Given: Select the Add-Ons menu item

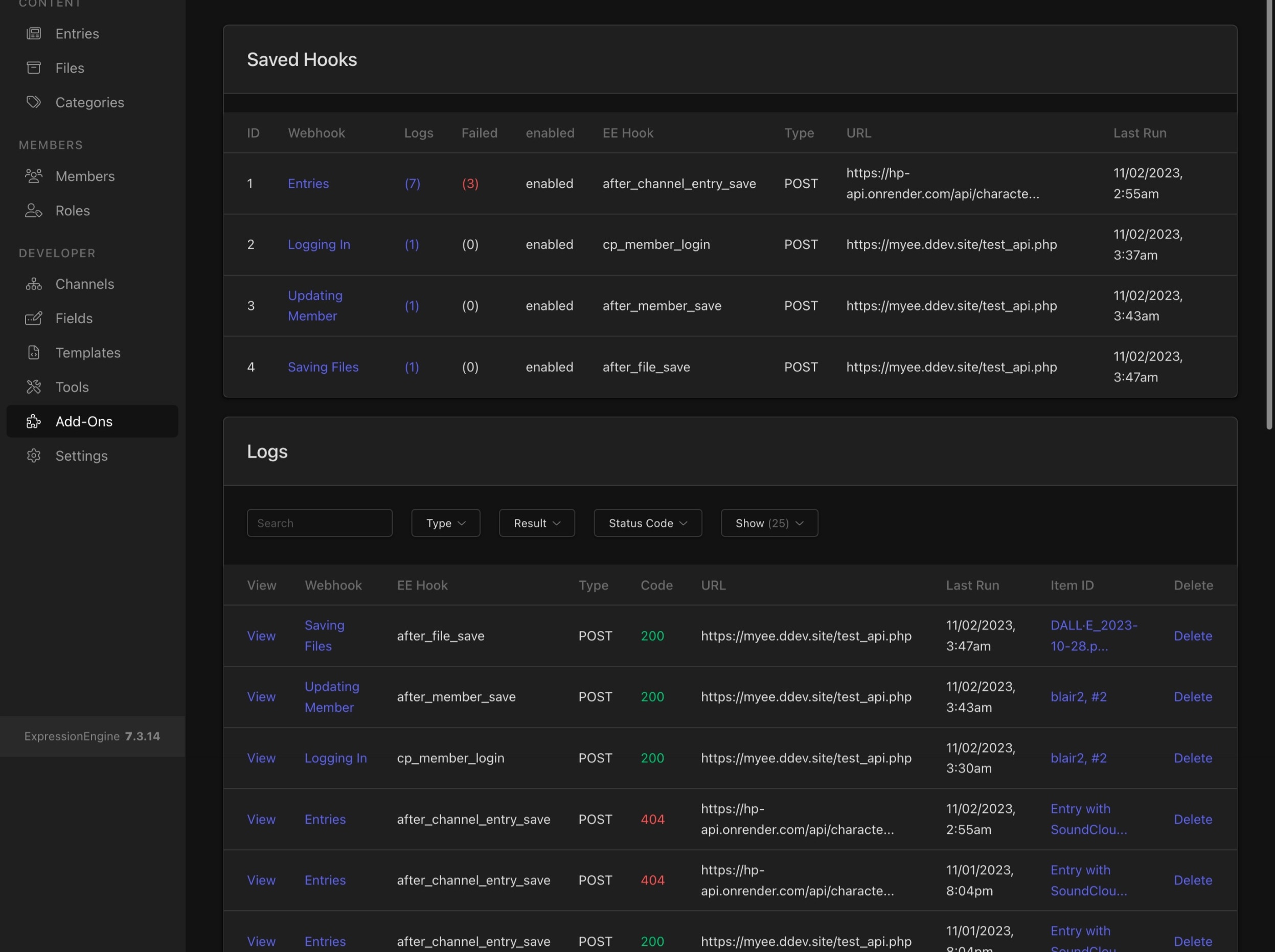Looking at the screenshot, I should [92, 421].
